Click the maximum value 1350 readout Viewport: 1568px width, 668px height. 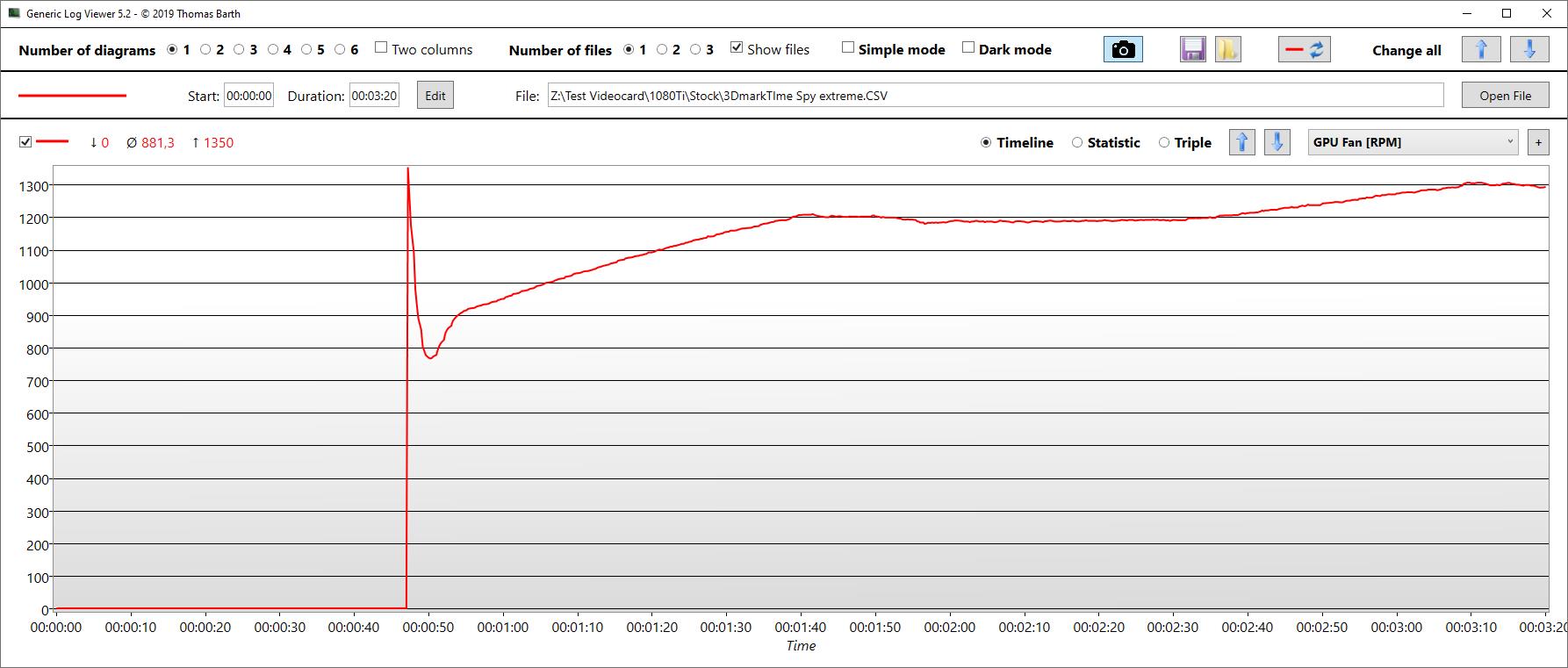212,143
